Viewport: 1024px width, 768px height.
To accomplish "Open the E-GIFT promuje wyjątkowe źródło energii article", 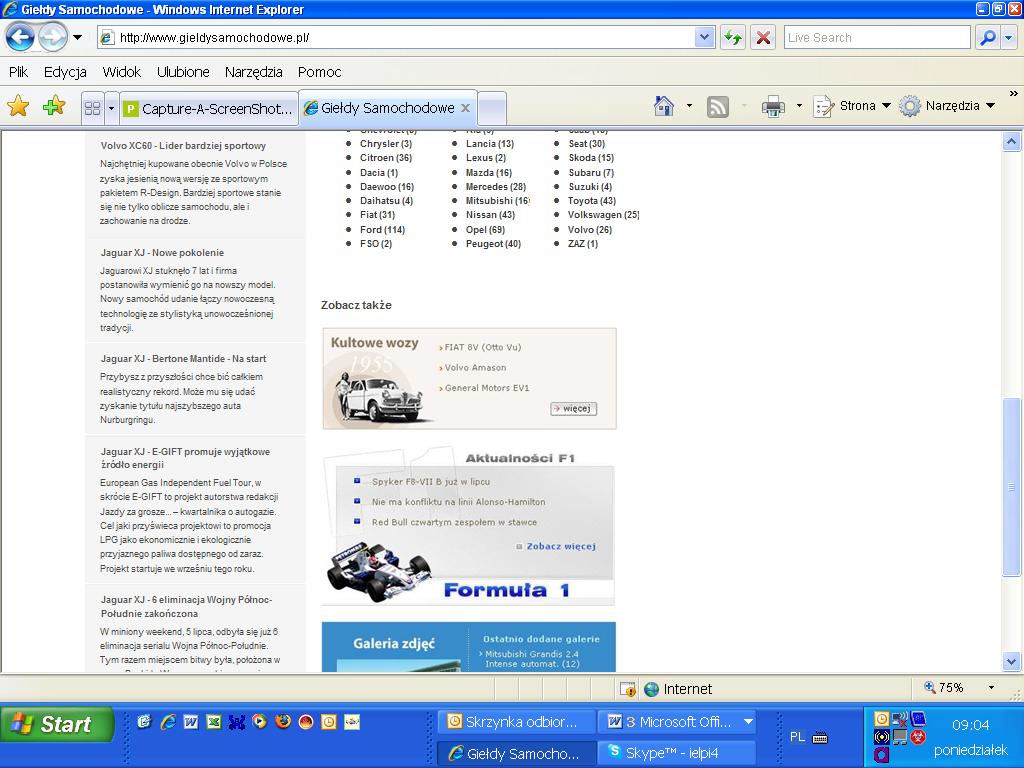I will 185,458.
